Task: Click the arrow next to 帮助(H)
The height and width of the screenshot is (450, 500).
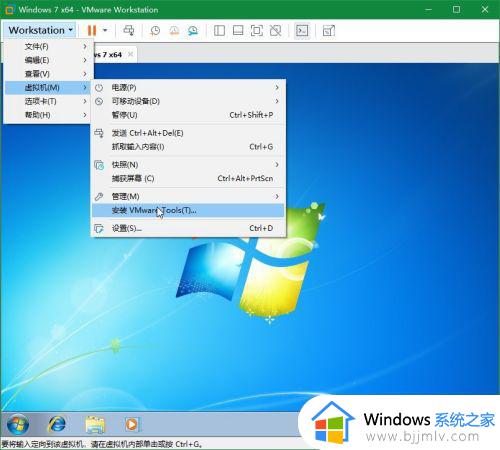Action: click(85, 115)
